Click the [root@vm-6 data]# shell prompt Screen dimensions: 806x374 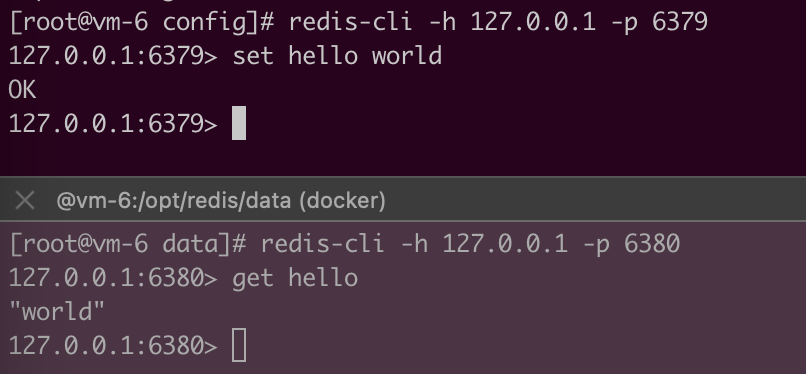(x=128, y=244)
